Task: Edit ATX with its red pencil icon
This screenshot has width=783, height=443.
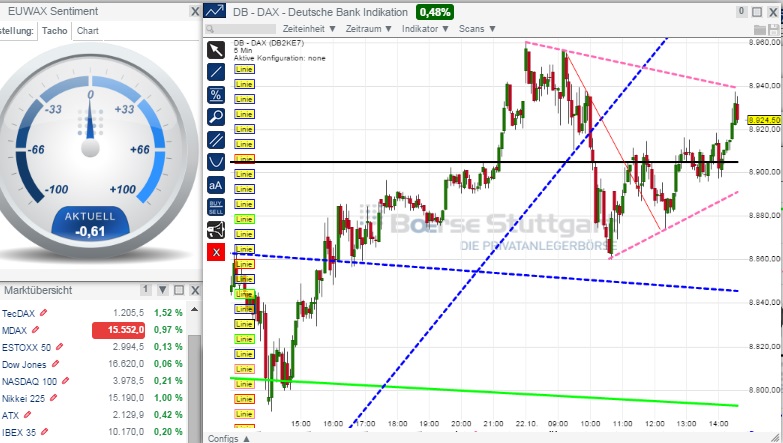Action: [x=27, y=415]
